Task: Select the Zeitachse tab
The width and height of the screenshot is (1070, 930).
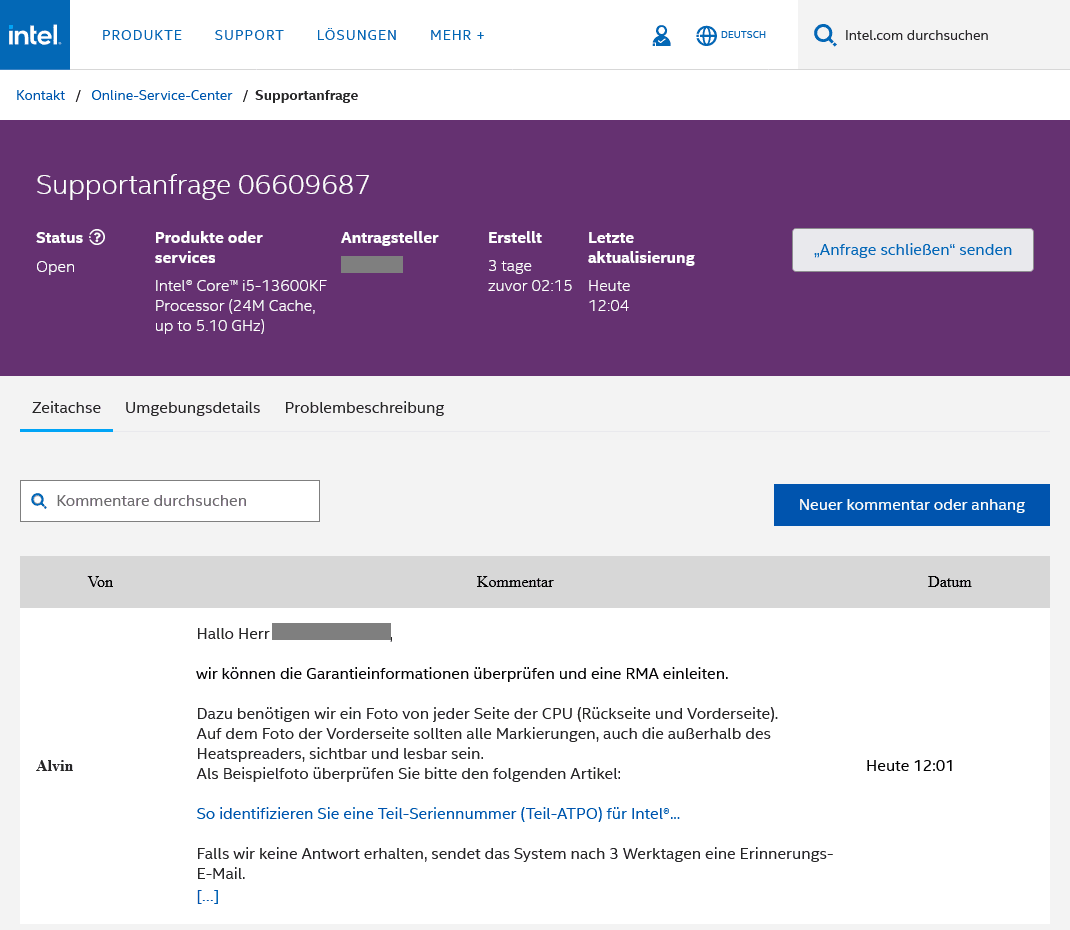Action: 66,408
